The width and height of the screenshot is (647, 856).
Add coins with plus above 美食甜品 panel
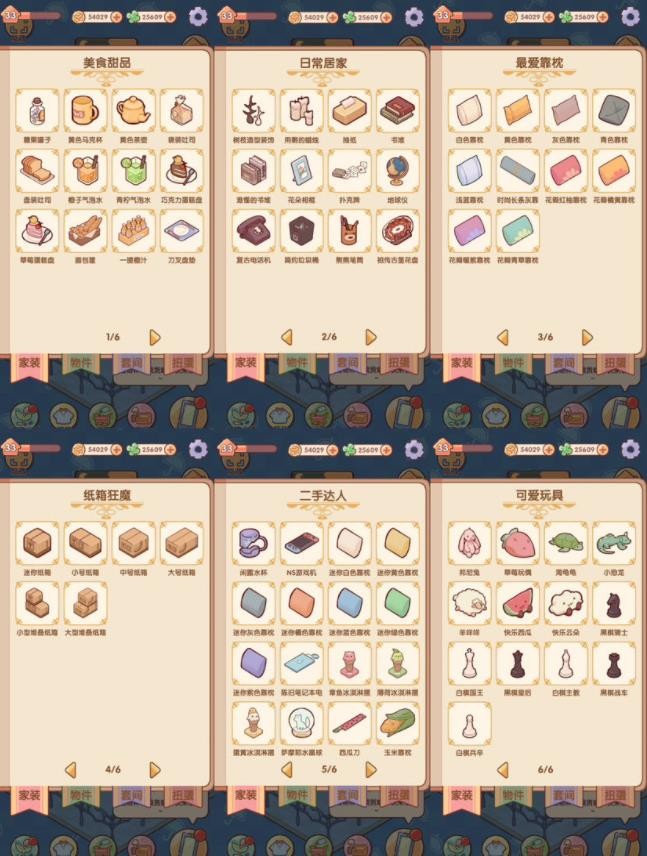point(117,17)
